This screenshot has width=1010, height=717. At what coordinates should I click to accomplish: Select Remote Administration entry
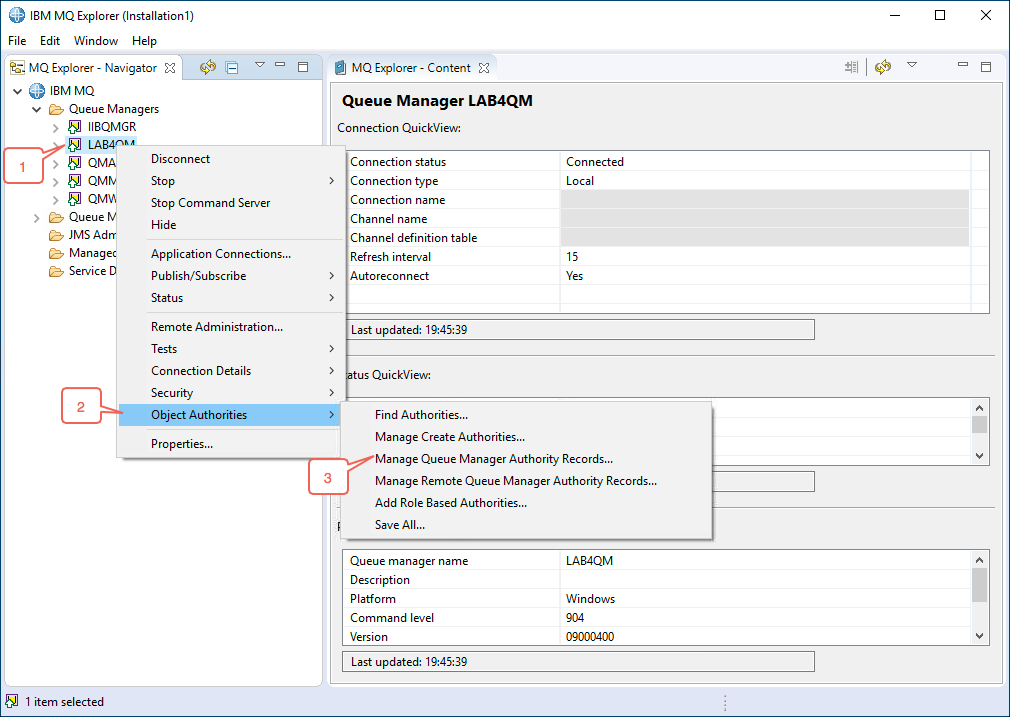231,327
